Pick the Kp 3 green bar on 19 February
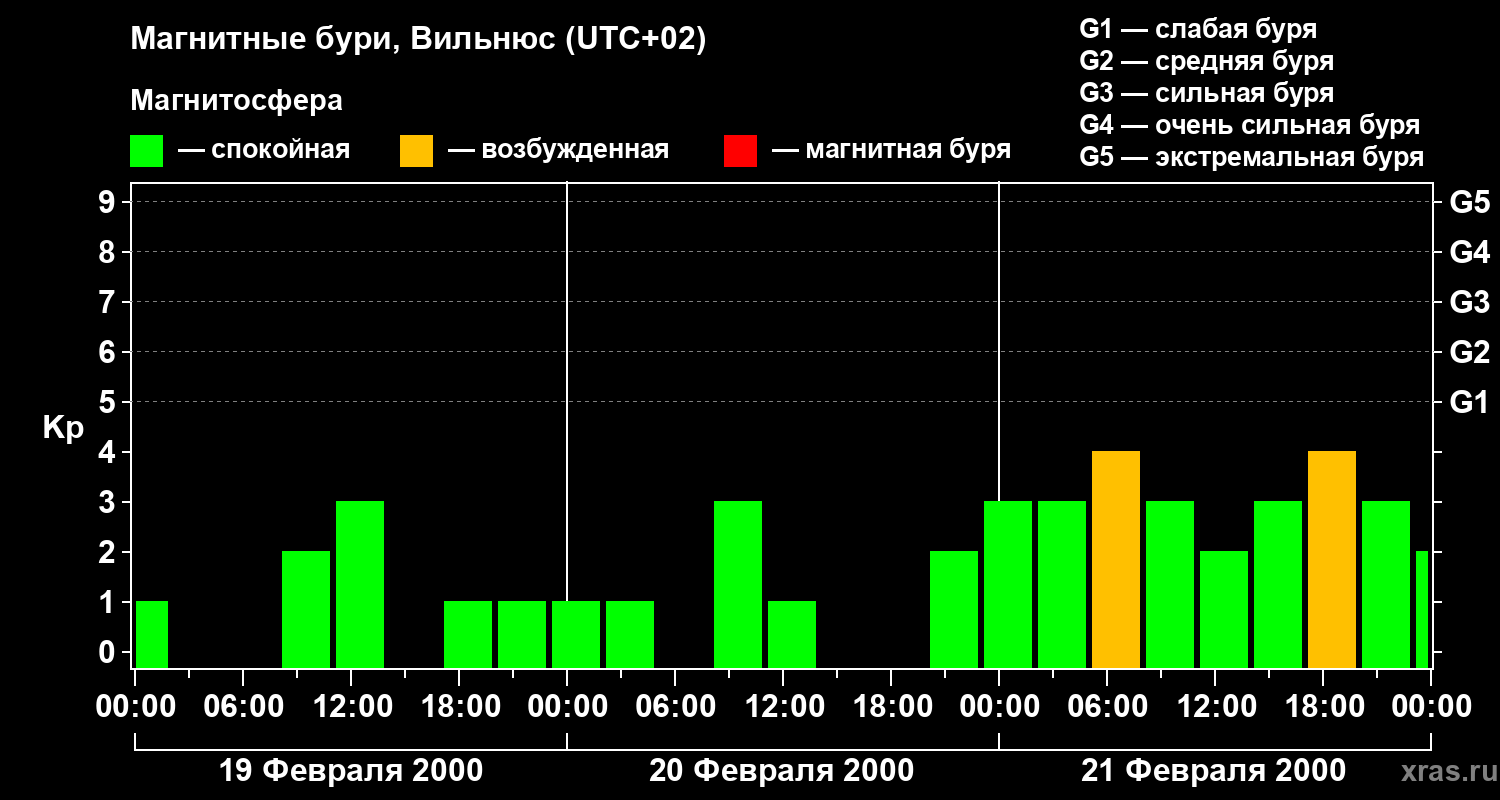 point(360,585)
